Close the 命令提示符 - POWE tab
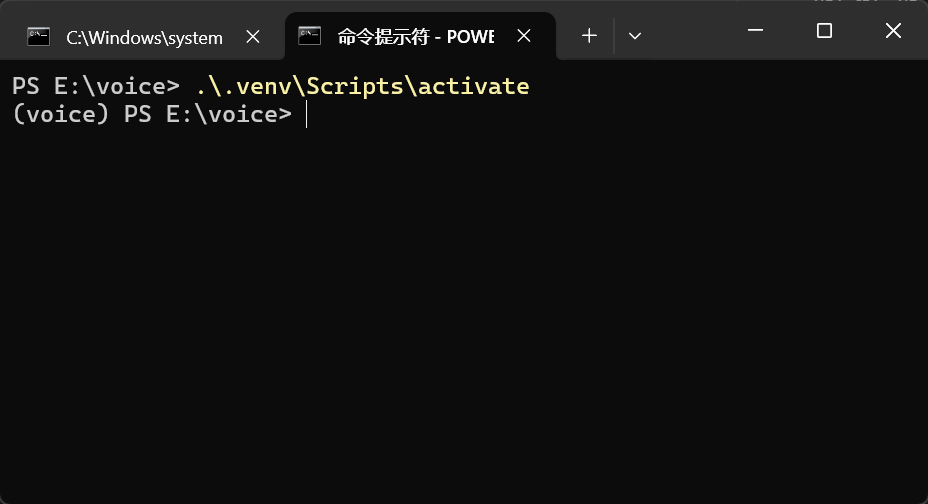Viewport: 928px width, 504px height. coord(524,36)
